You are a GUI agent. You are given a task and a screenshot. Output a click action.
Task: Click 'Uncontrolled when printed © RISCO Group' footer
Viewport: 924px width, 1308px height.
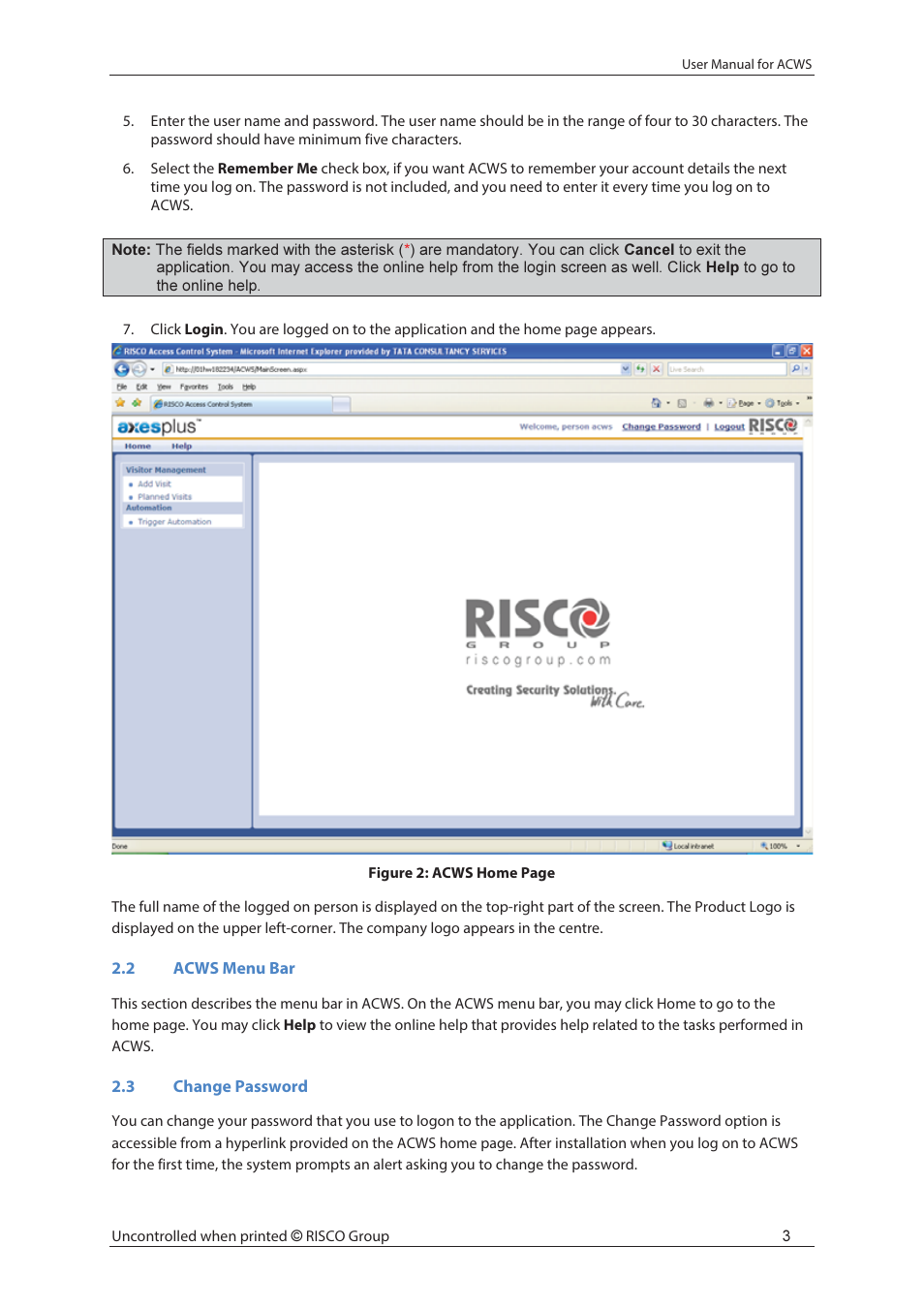(250, 1235)
